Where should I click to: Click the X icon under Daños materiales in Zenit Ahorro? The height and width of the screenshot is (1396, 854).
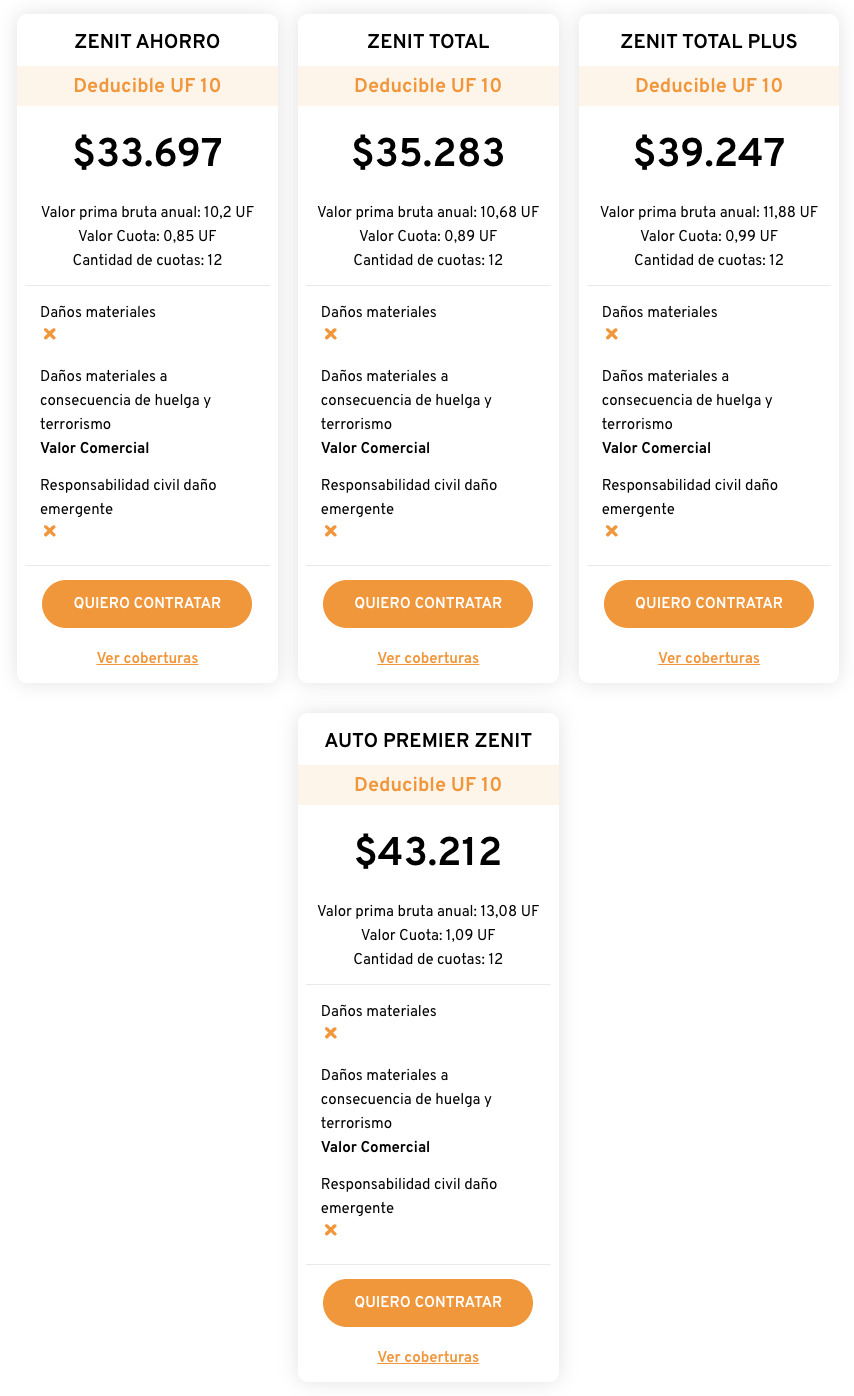[x=50, y=334]
